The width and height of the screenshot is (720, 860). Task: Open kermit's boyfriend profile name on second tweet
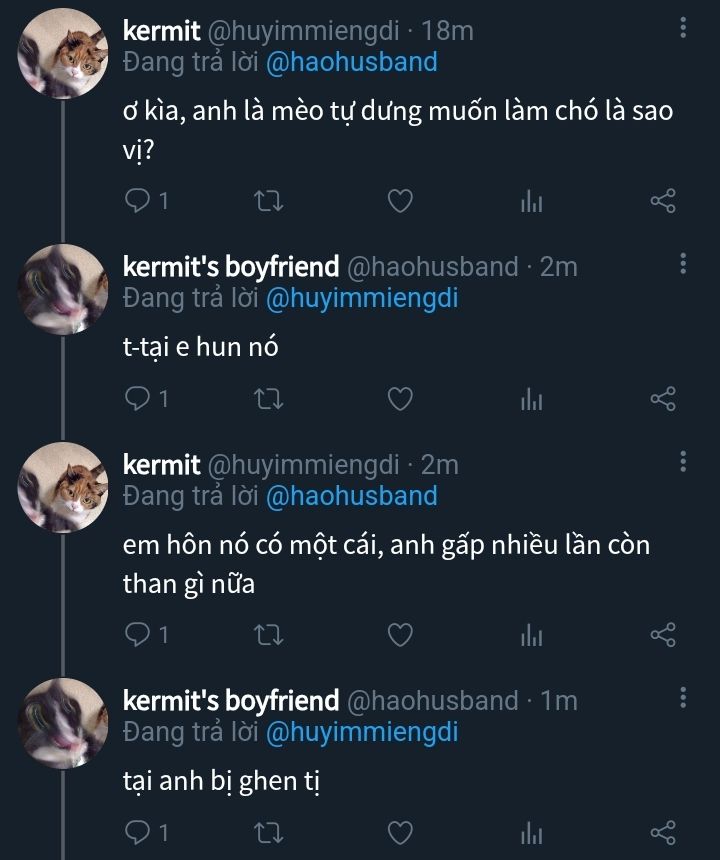coord(231,267)
